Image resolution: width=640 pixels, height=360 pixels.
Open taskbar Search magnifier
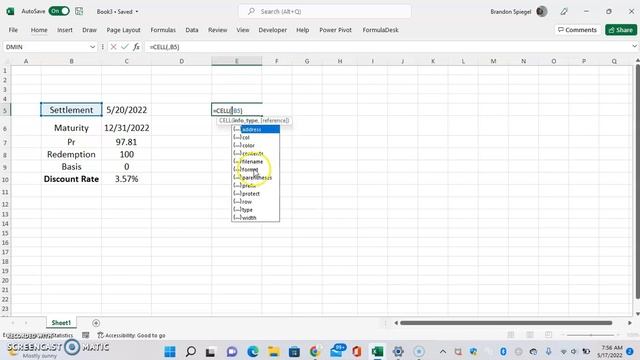pos(191,351)
